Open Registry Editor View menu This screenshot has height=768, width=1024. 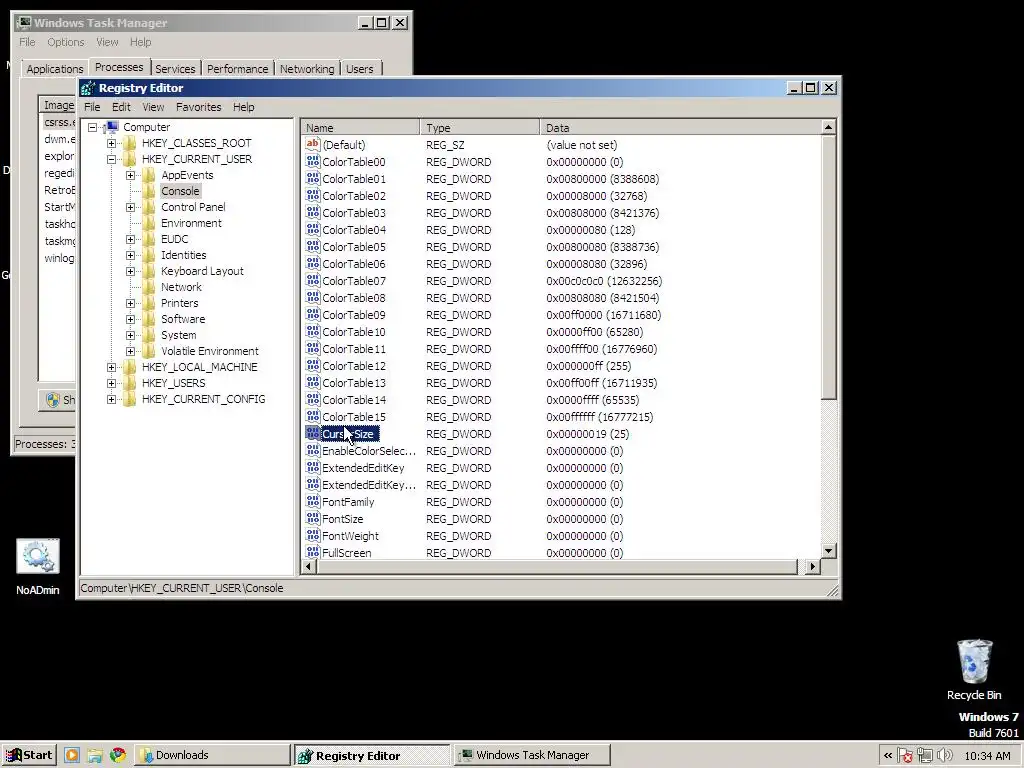tap(153, 107)
